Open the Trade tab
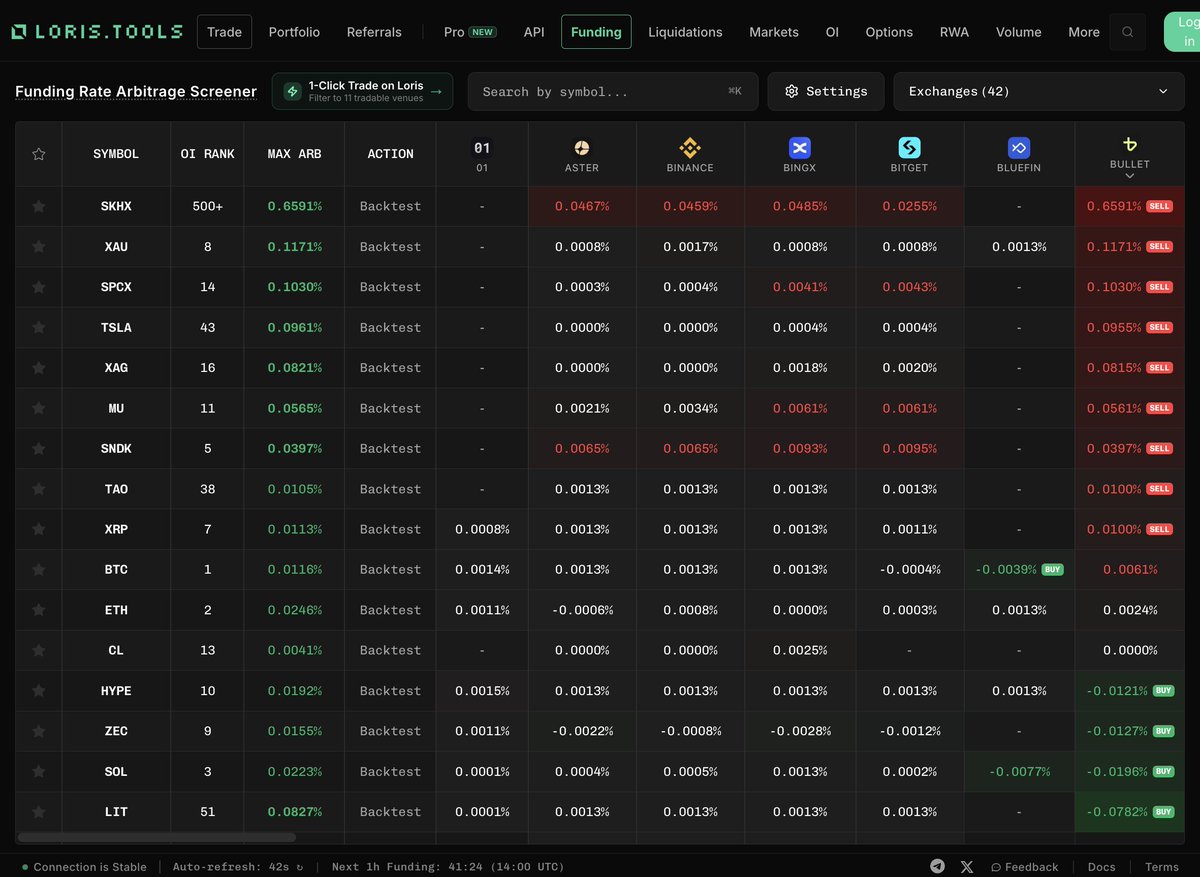This screenshot has width=1200, height=877. click(x=224, y=32)
